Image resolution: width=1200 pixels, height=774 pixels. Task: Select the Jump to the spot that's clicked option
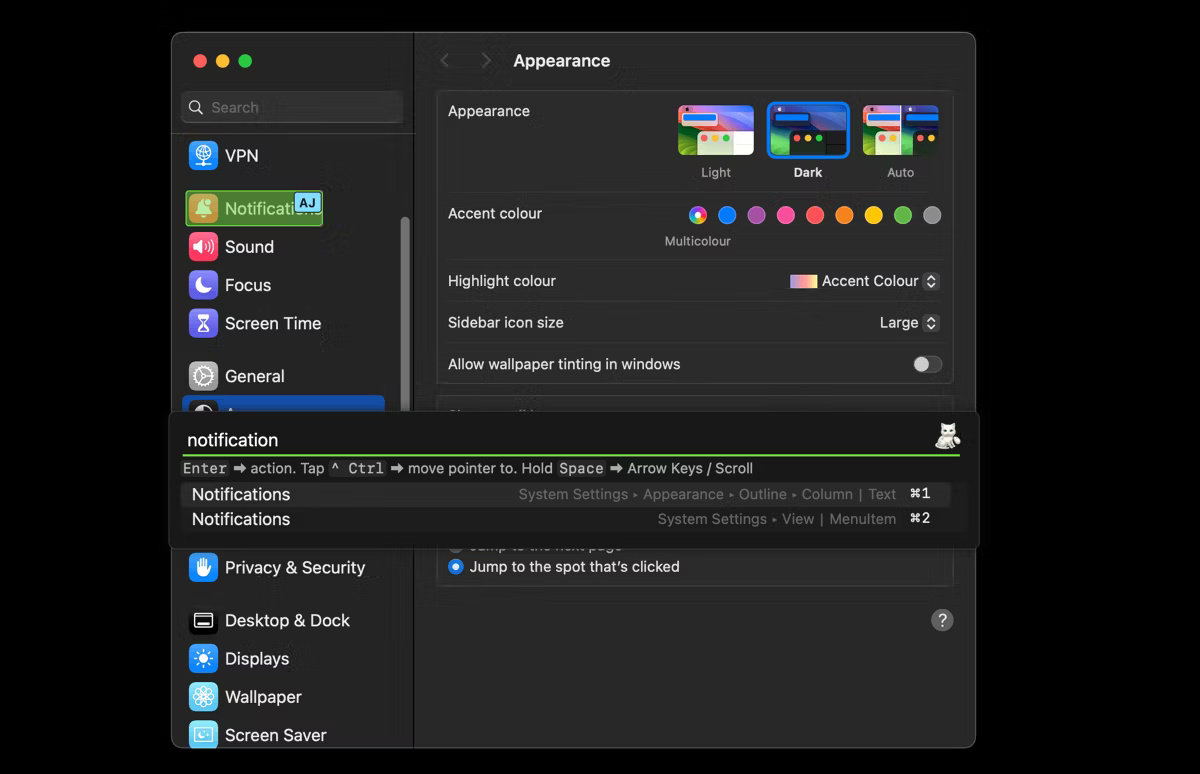click(455, 566)
